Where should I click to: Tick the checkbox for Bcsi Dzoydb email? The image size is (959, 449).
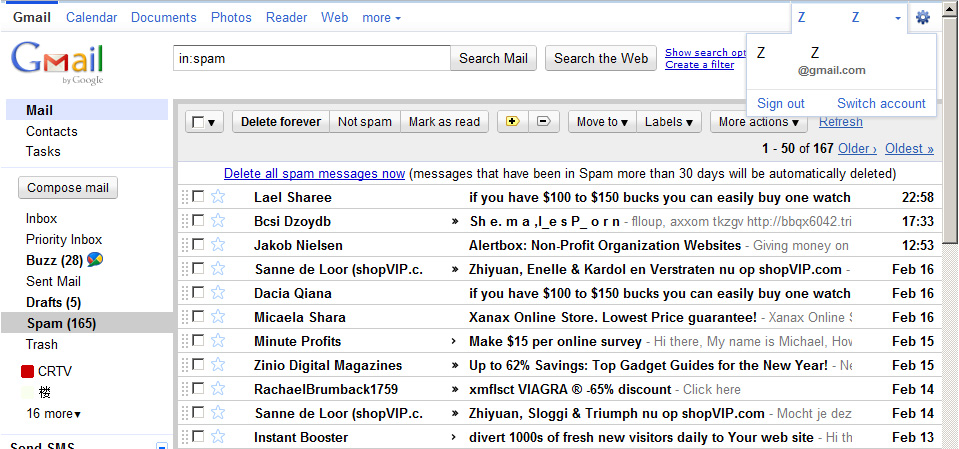point(198,220)
